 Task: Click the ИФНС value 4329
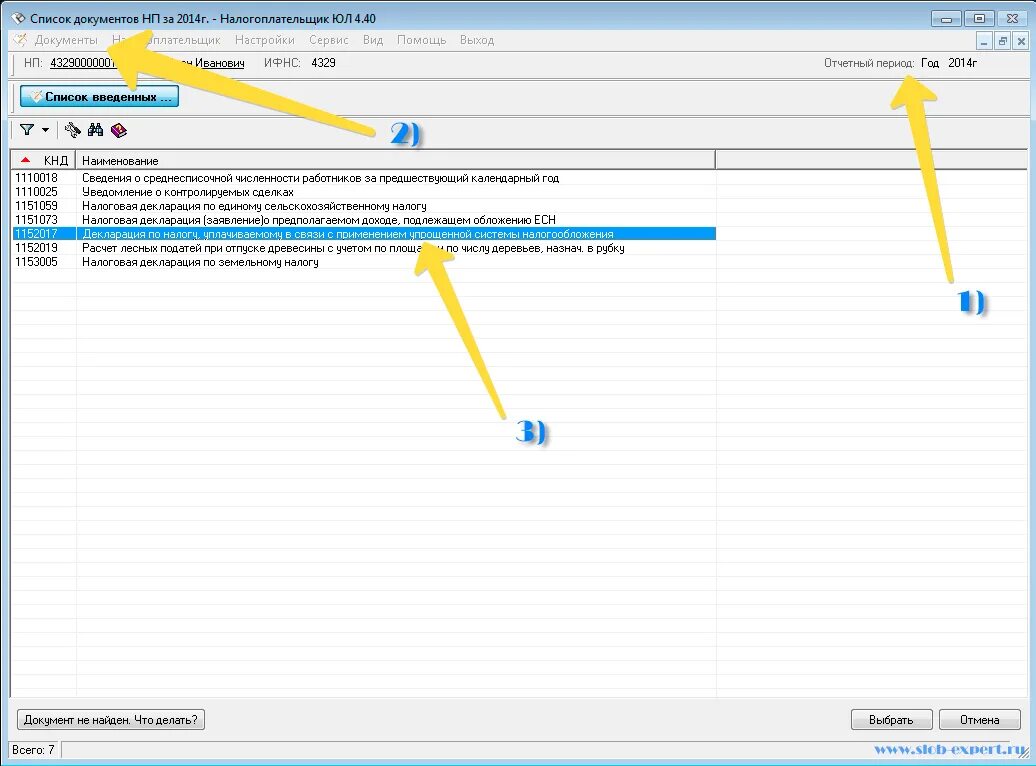323,63
